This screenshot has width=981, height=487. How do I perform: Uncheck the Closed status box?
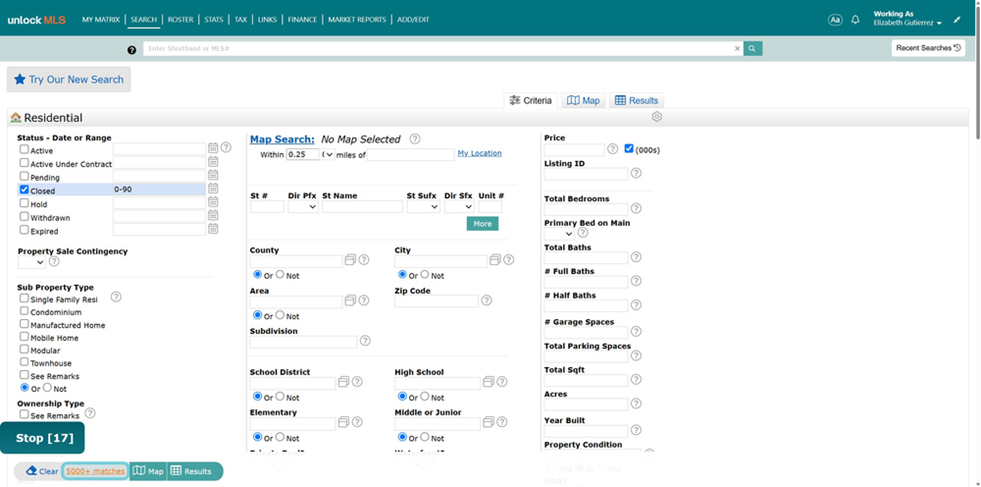(x=24, y=190)
